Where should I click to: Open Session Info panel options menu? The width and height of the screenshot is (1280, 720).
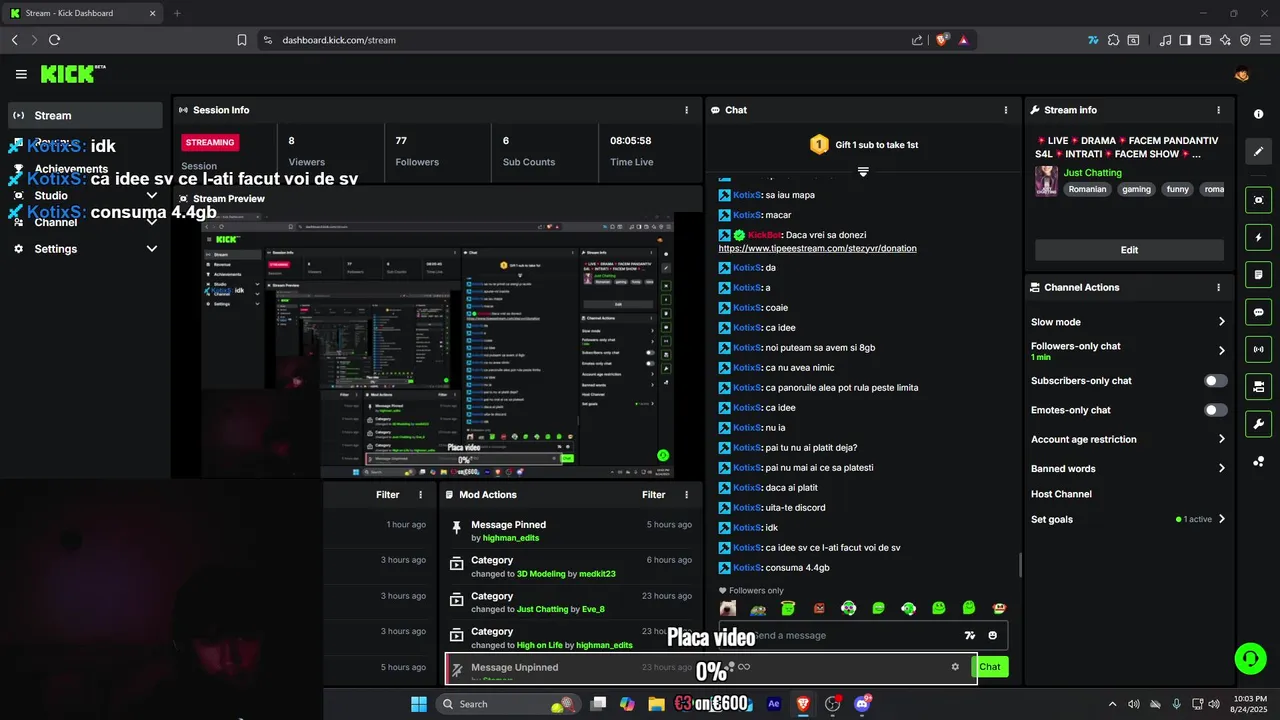point(686,110)
